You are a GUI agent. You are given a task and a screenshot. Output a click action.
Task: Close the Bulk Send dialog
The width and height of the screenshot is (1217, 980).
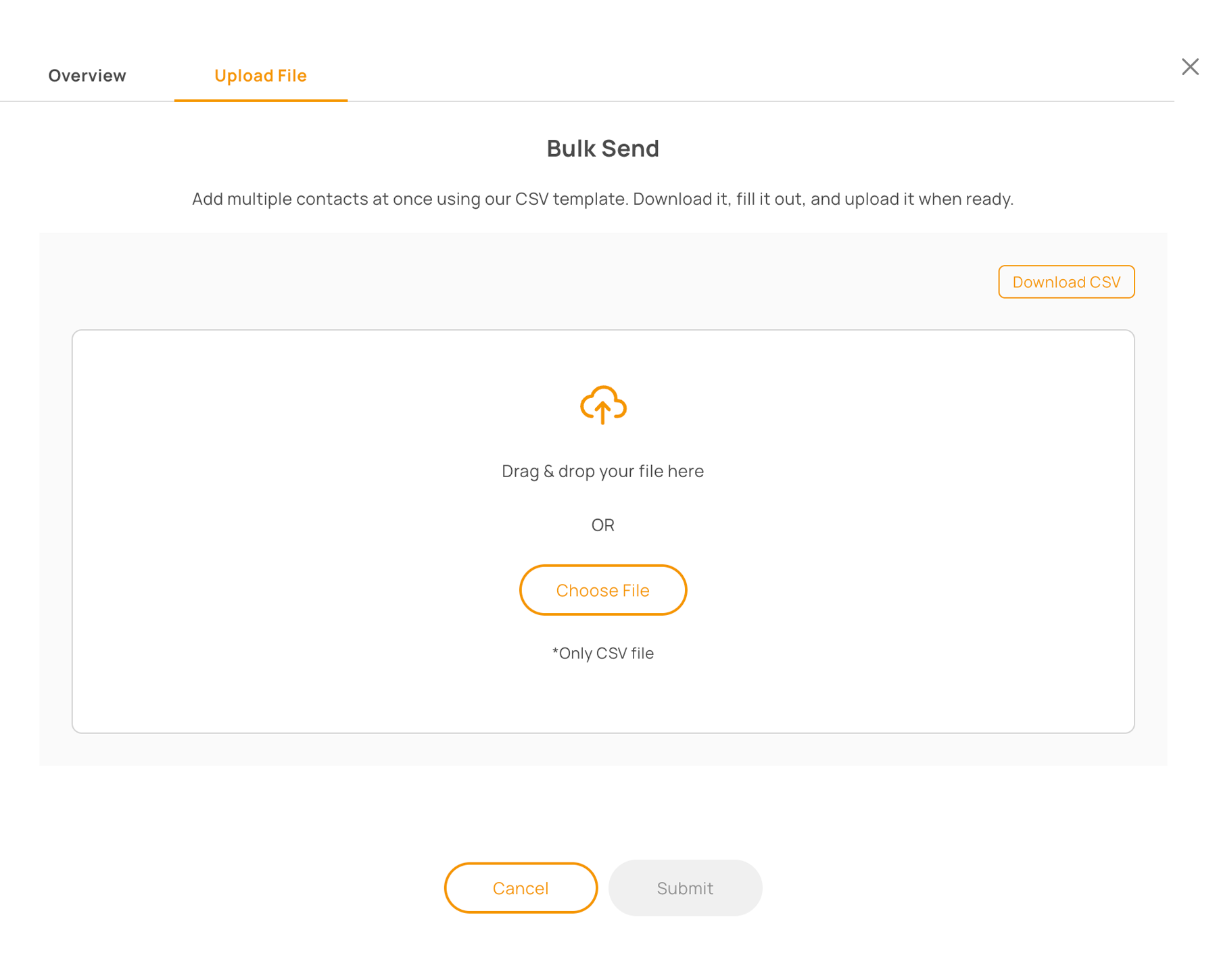(1190, 67)
